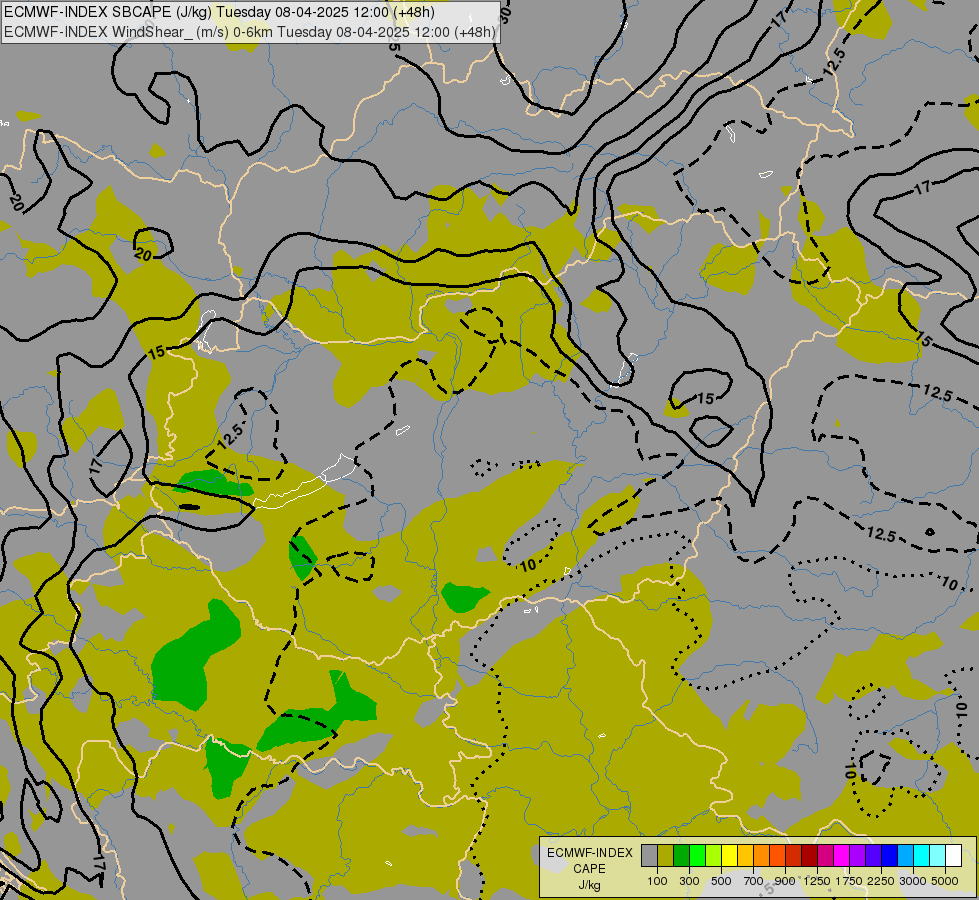Click the dark maroon-red legend swatch
The width and height of the screenshot is (979, 900).
[x=809, y=855]
